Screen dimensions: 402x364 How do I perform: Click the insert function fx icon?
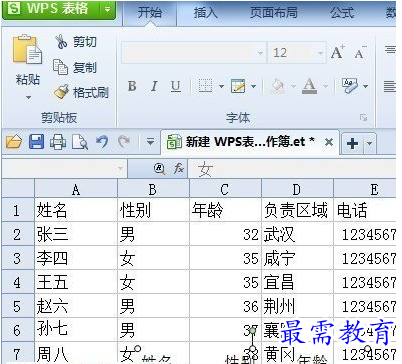(x=179, y=169)
